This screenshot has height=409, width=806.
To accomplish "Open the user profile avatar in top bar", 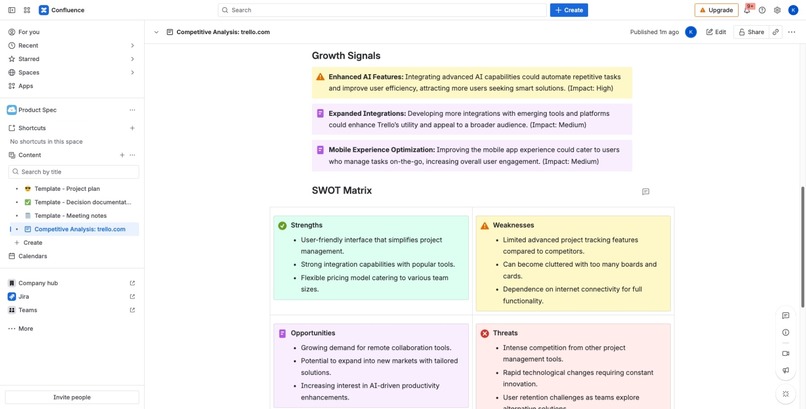I will point(793,10).
